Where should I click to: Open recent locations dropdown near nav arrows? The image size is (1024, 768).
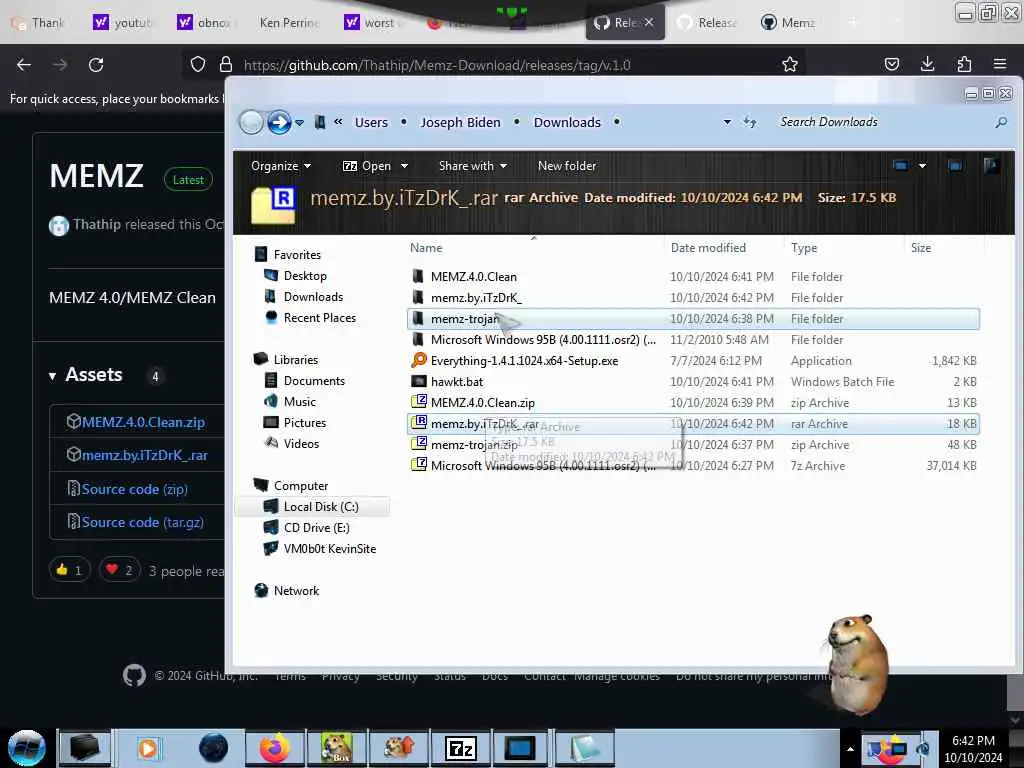pos(299,123)
